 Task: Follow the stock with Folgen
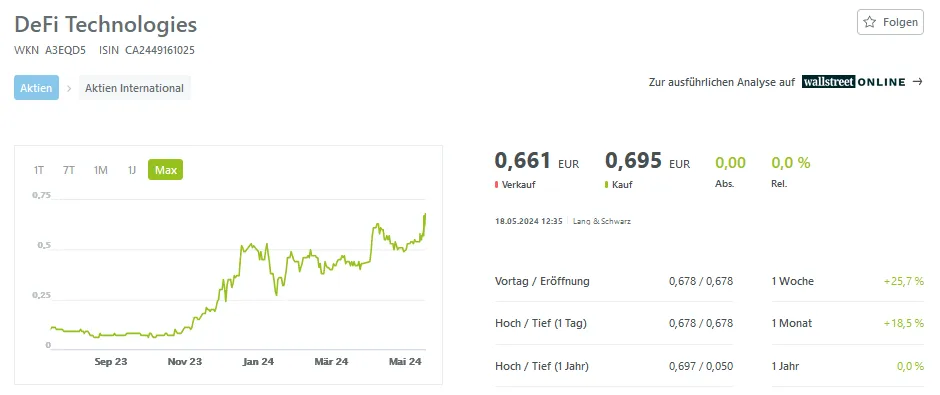pos(890,22)
